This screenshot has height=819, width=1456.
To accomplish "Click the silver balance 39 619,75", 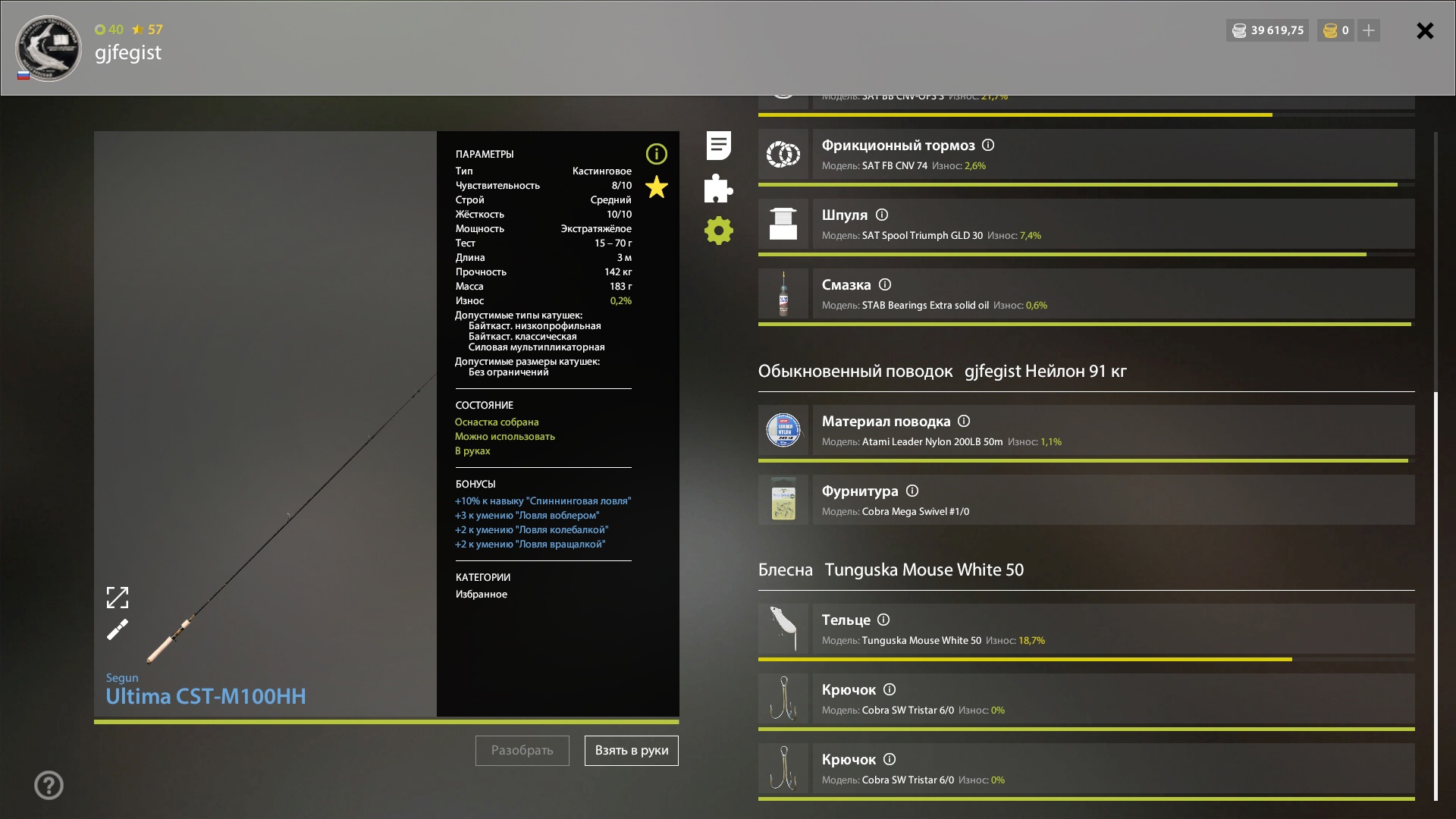I will (x=1267, y=30).
